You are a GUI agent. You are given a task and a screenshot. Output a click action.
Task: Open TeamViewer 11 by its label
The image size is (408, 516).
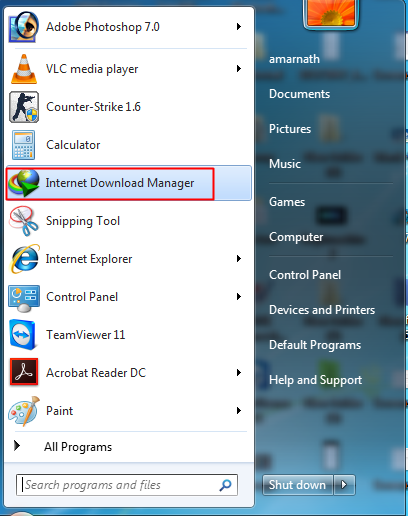pos(85,335)
